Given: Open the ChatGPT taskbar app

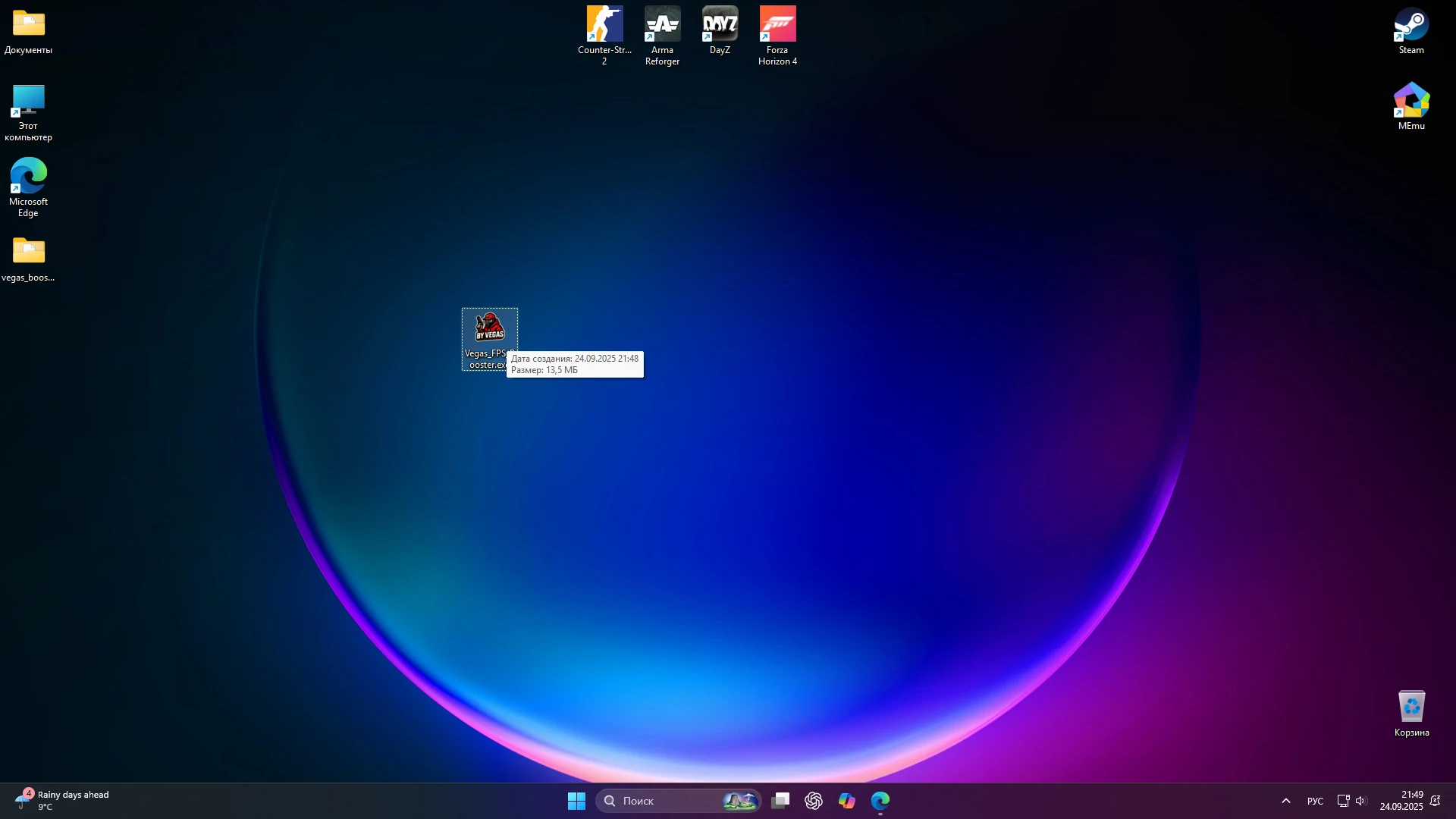Looking at the screenshot, I should point(814,801).
